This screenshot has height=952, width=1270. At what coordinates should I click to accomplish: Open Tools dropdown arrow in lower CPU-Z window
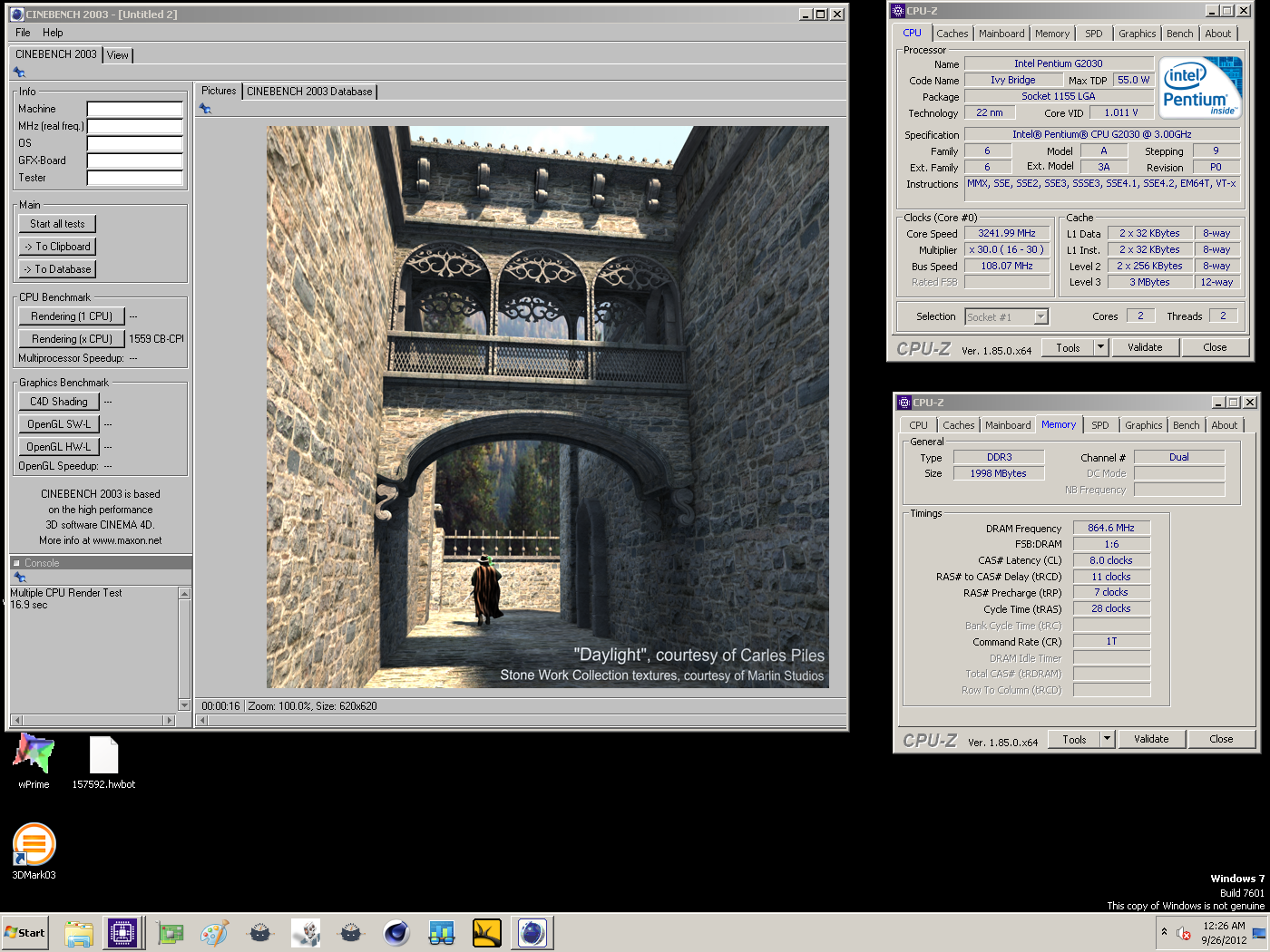pyautogui.click(x=1107, y=739)
